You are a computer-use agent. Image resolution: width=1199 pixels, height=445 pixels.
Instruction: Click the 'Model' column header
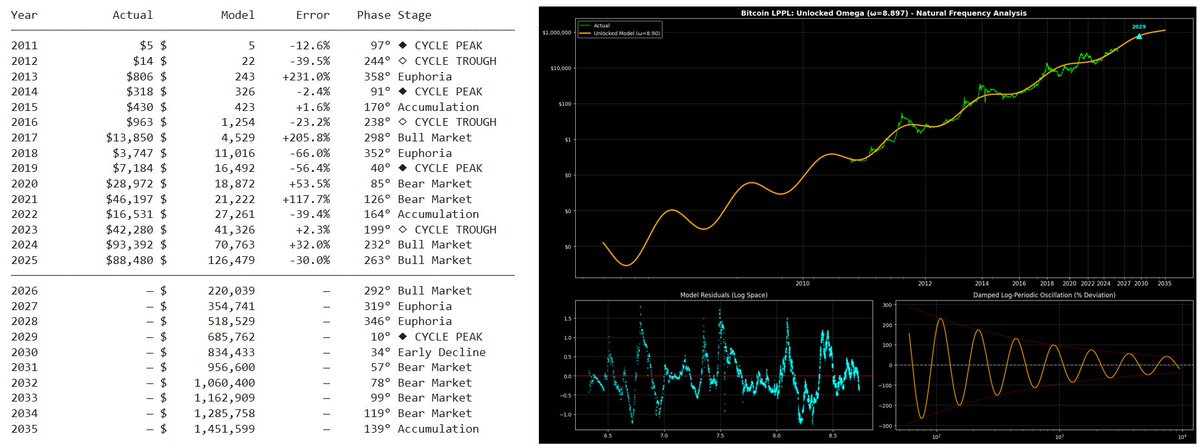coord(238,15)
